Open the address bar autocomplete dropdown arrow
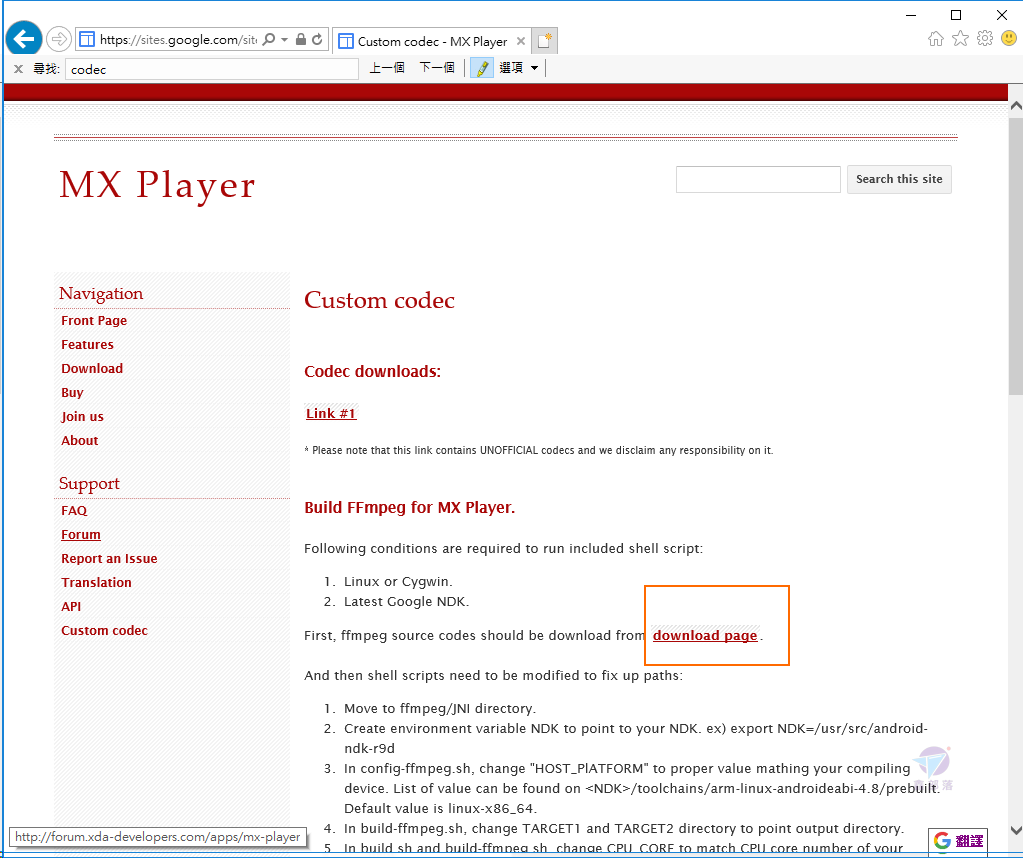This screenshot has width=1023, height=858. click(284, 40)
